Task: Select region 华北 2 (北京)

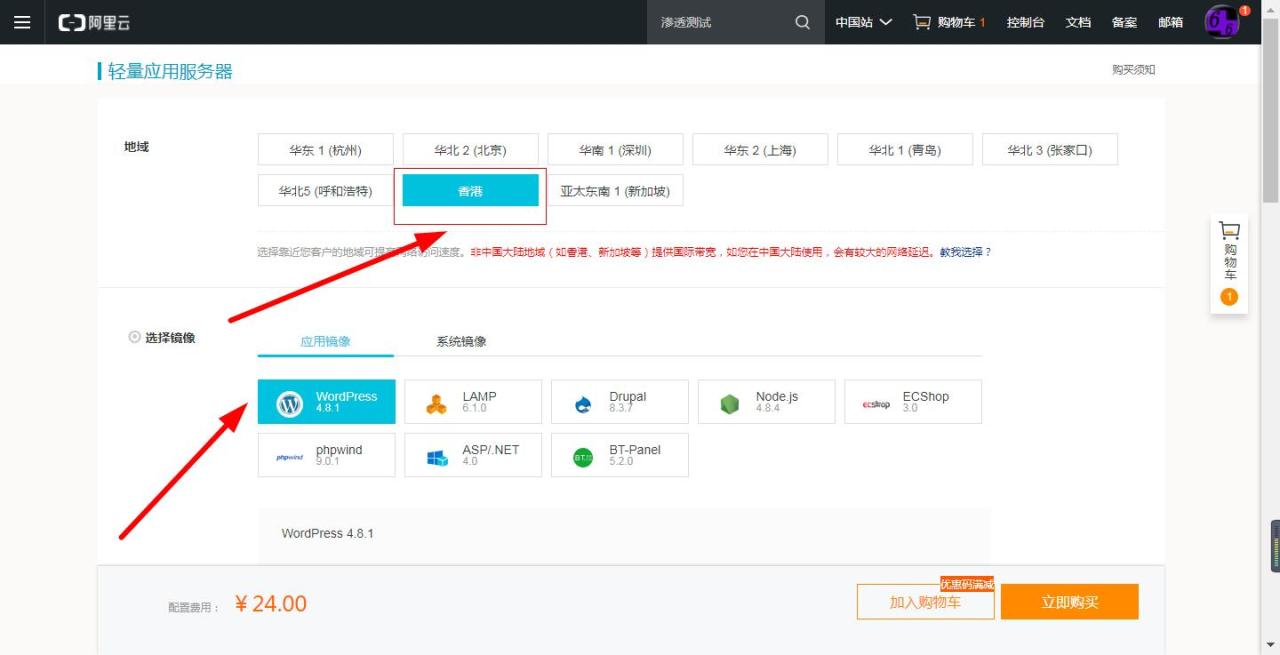Action: point(470,150)
